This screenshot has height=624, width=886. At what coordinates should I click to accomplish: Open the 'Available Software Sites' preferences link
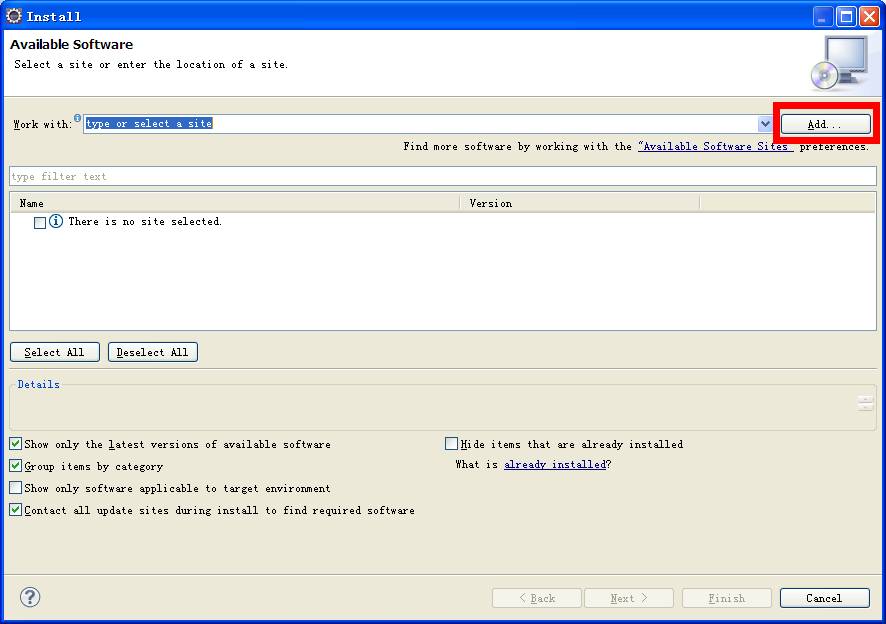(716, 147)
